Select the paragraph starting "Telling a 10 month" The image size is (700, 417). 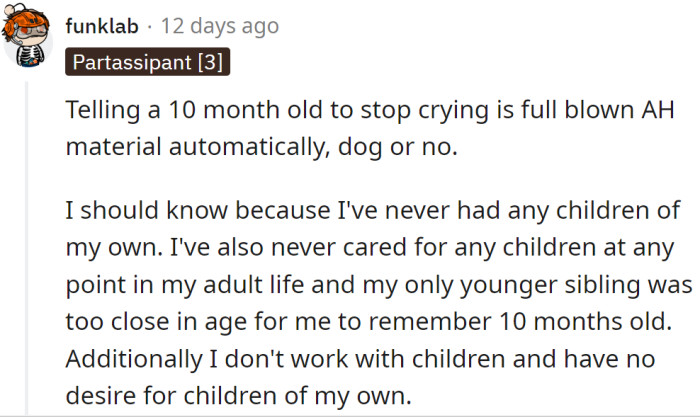pos(370,128)
